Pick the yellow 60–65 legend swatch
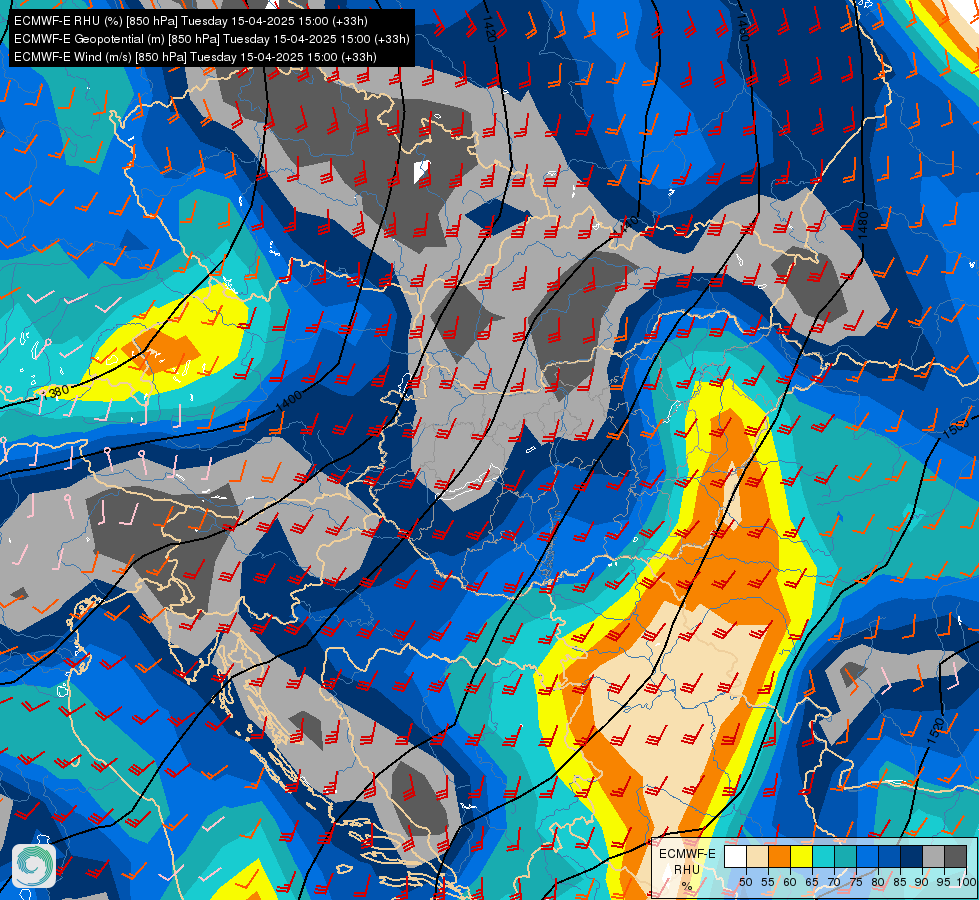Viewport: 979px width, 900px height. click(x=801, y=856)
